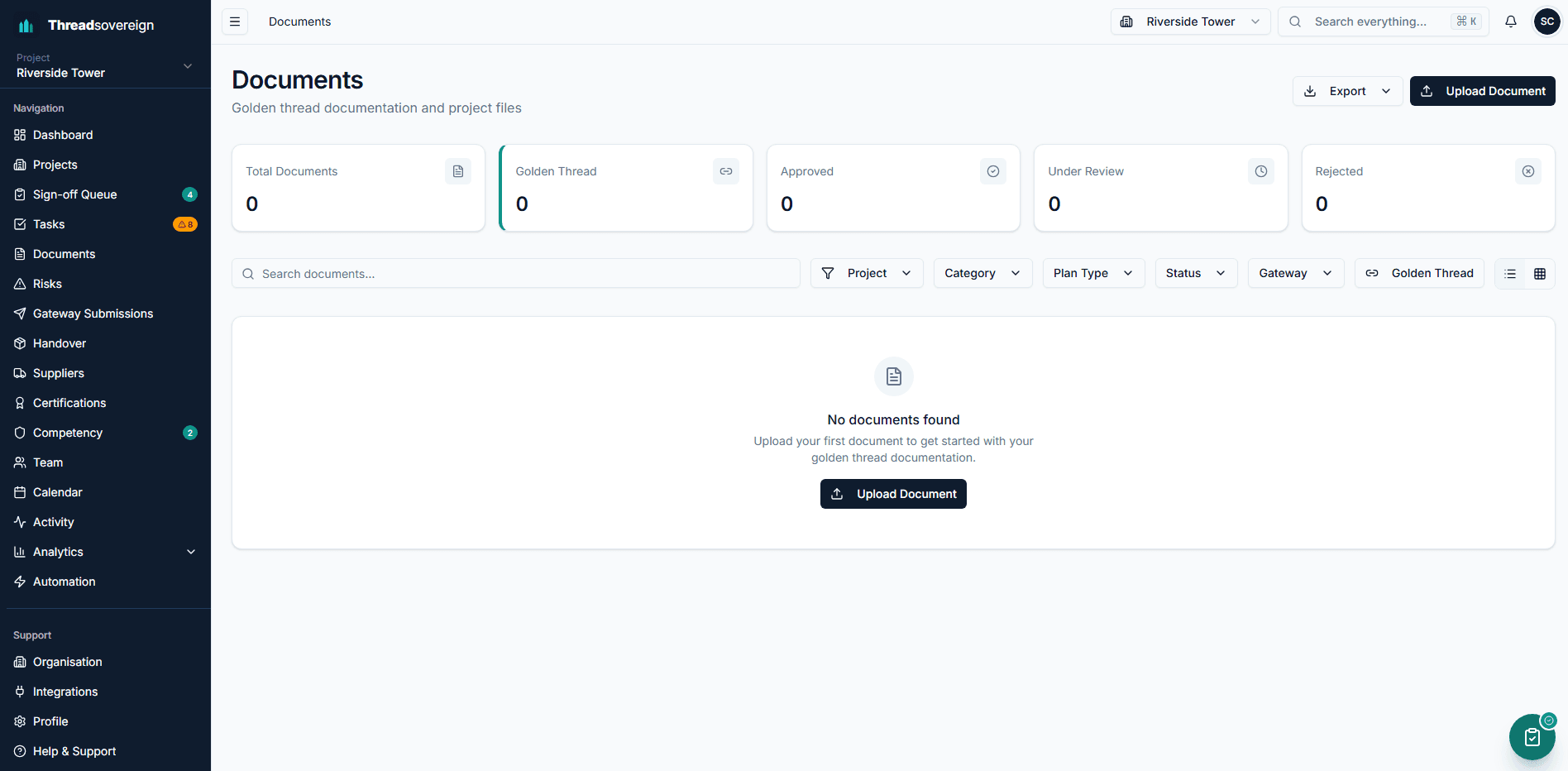Open notifications bell icon
The height and width of the screenshot is (771, 1568).
[x=1511, y=22]
